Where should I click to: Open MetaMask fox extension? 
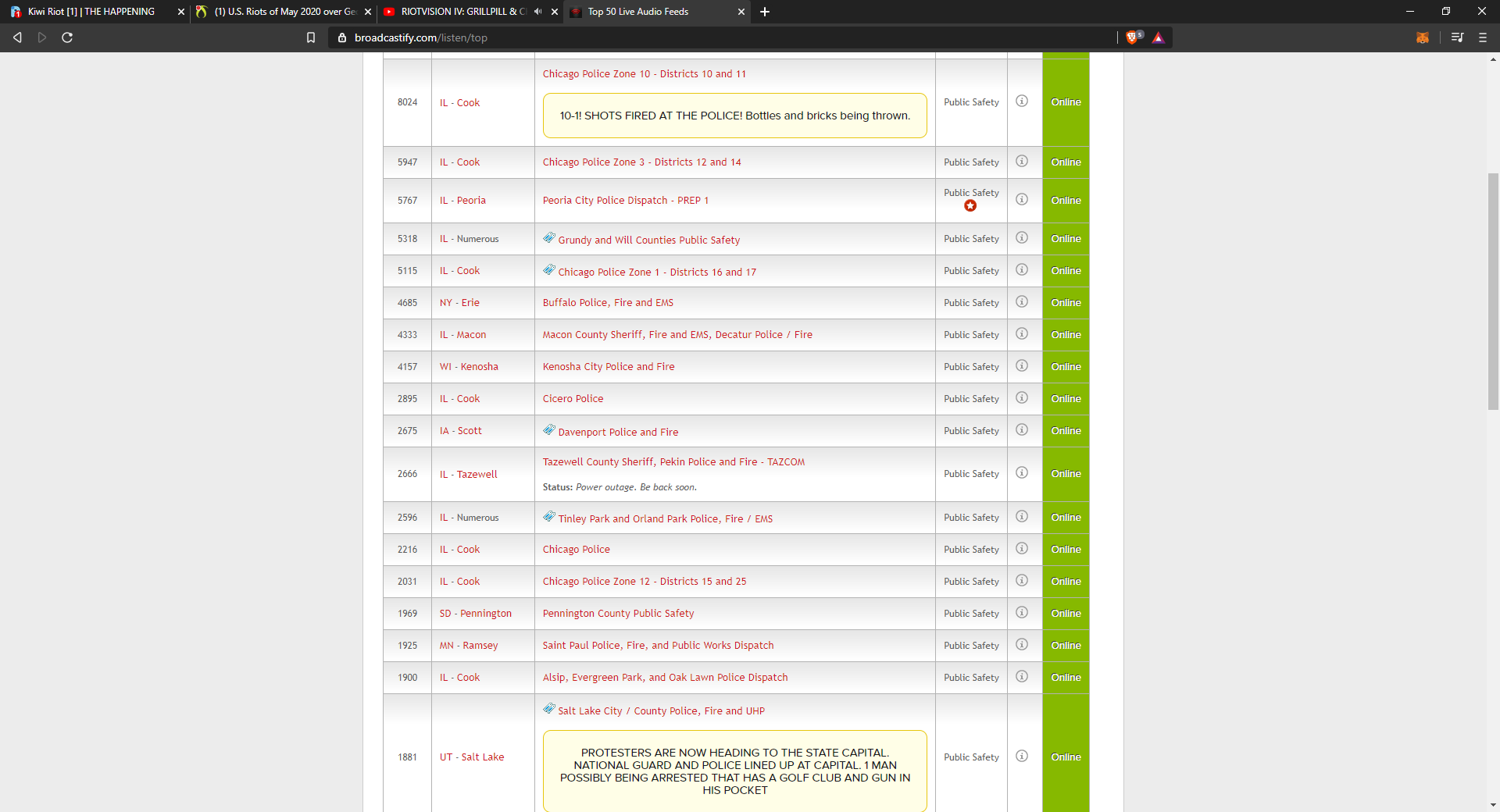[1422, 37]
